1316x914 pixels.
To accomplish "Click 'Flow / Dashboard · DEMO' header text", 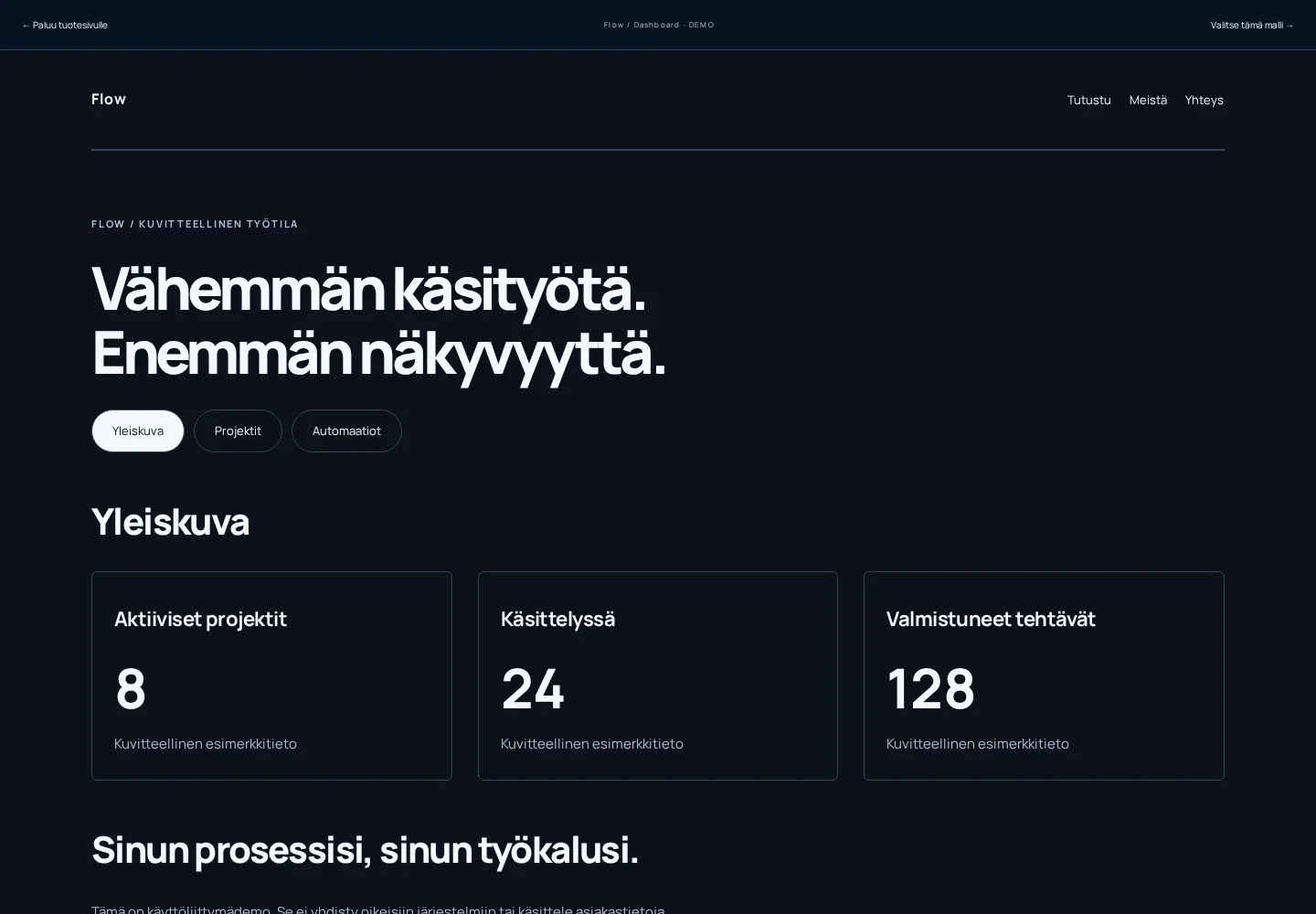I will point(659,25).
